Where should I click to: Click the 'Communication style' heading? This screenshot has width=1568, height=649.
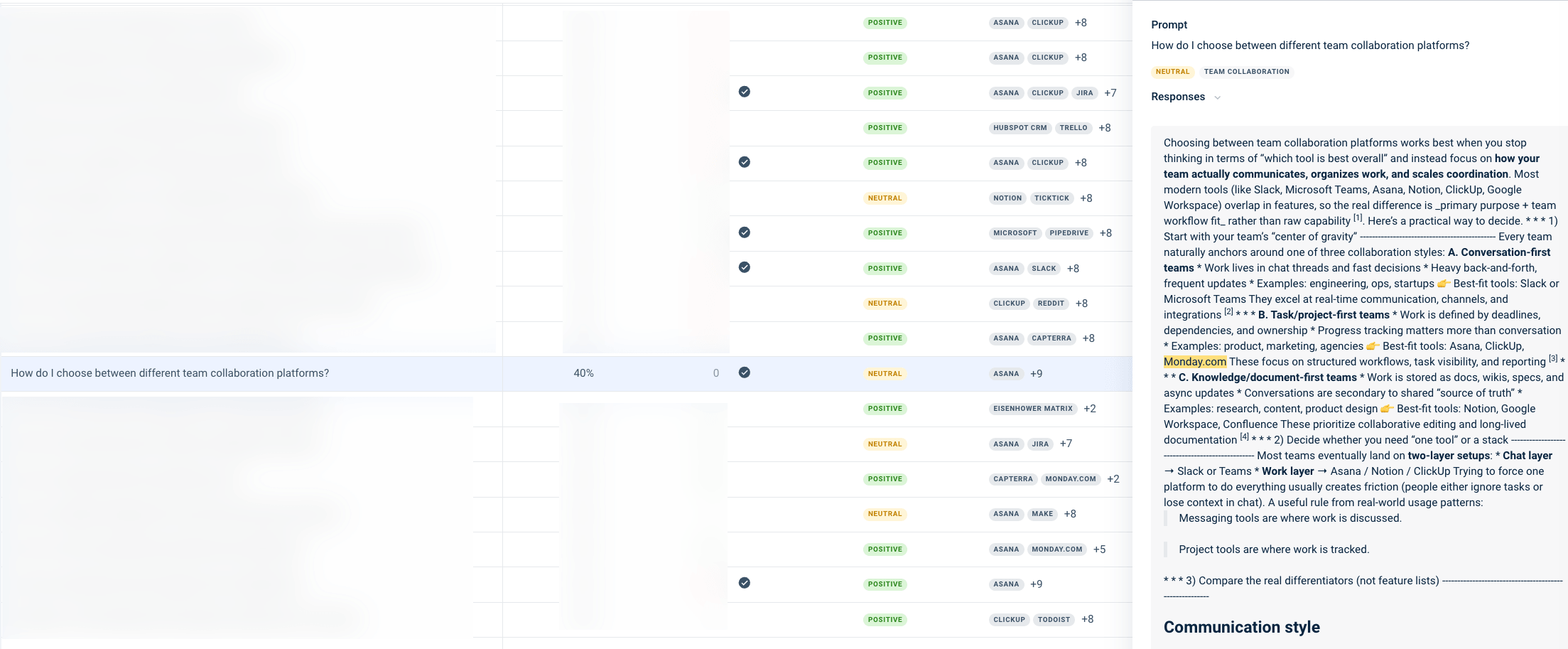click(x=1241, y=627)
